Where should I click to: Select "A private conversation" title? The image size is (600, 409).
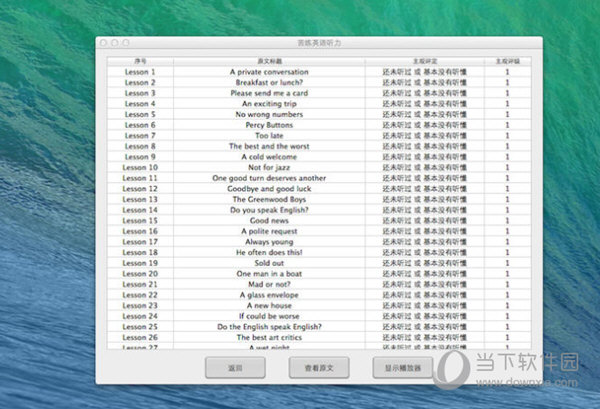(269, 72)
